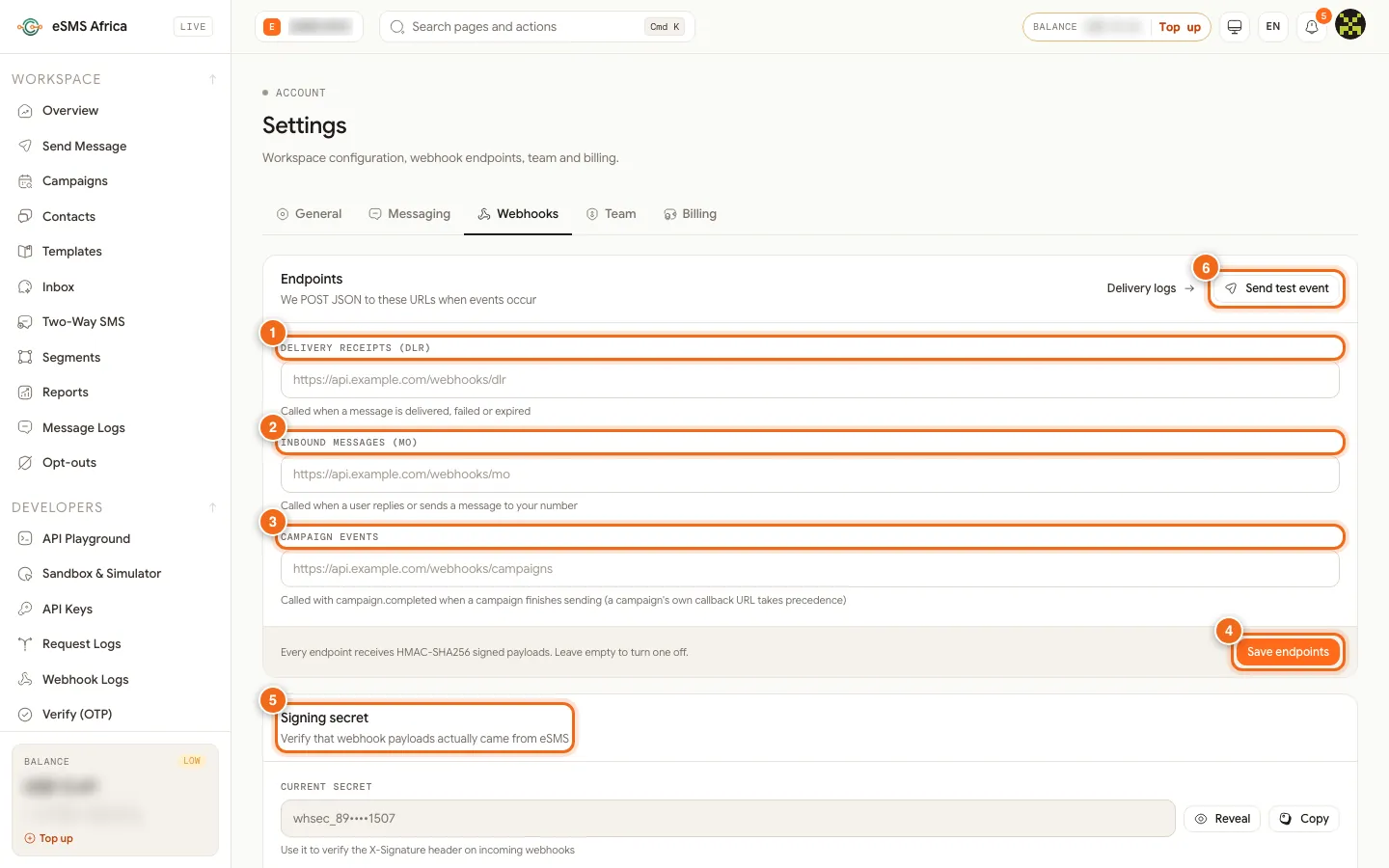This screenshot has height=868, width=1389.
Task: Focus the inbound messages webhook URL field
Action: pyautogui.click(x=809, y=475)
